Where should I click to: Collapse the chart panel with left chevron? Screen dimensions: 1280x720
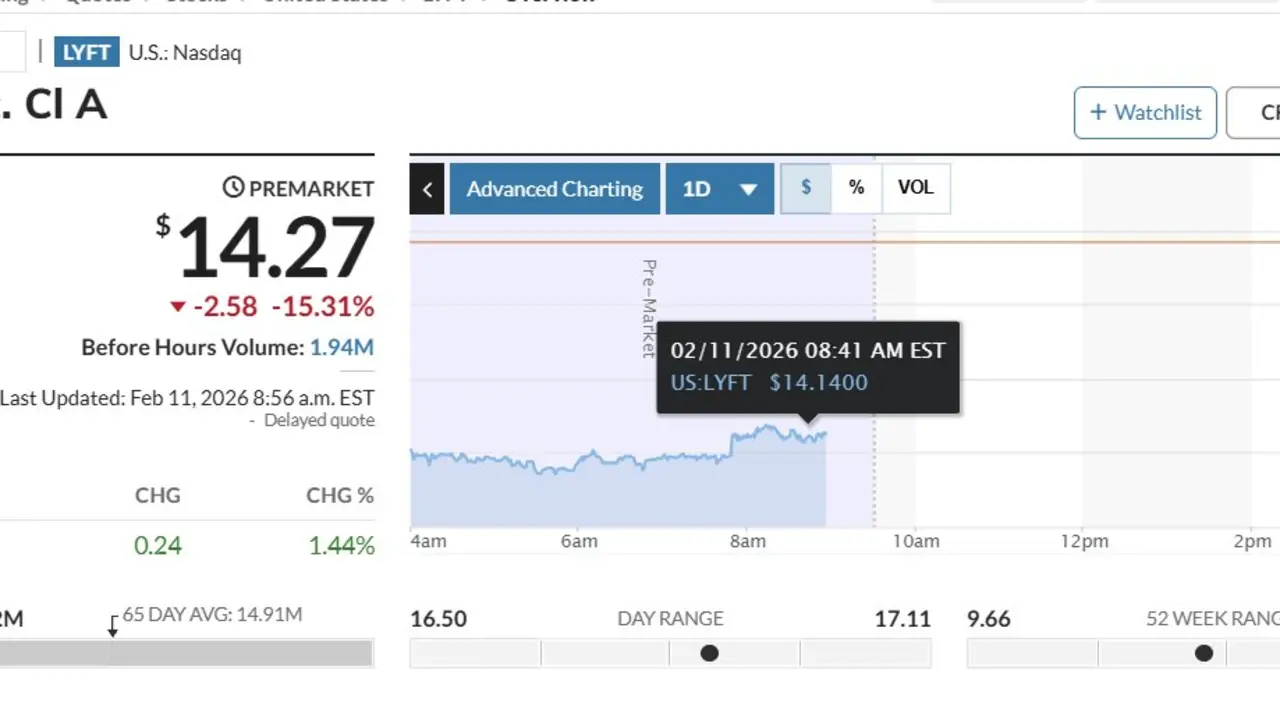pyautogui.click(x=427, y=189)
